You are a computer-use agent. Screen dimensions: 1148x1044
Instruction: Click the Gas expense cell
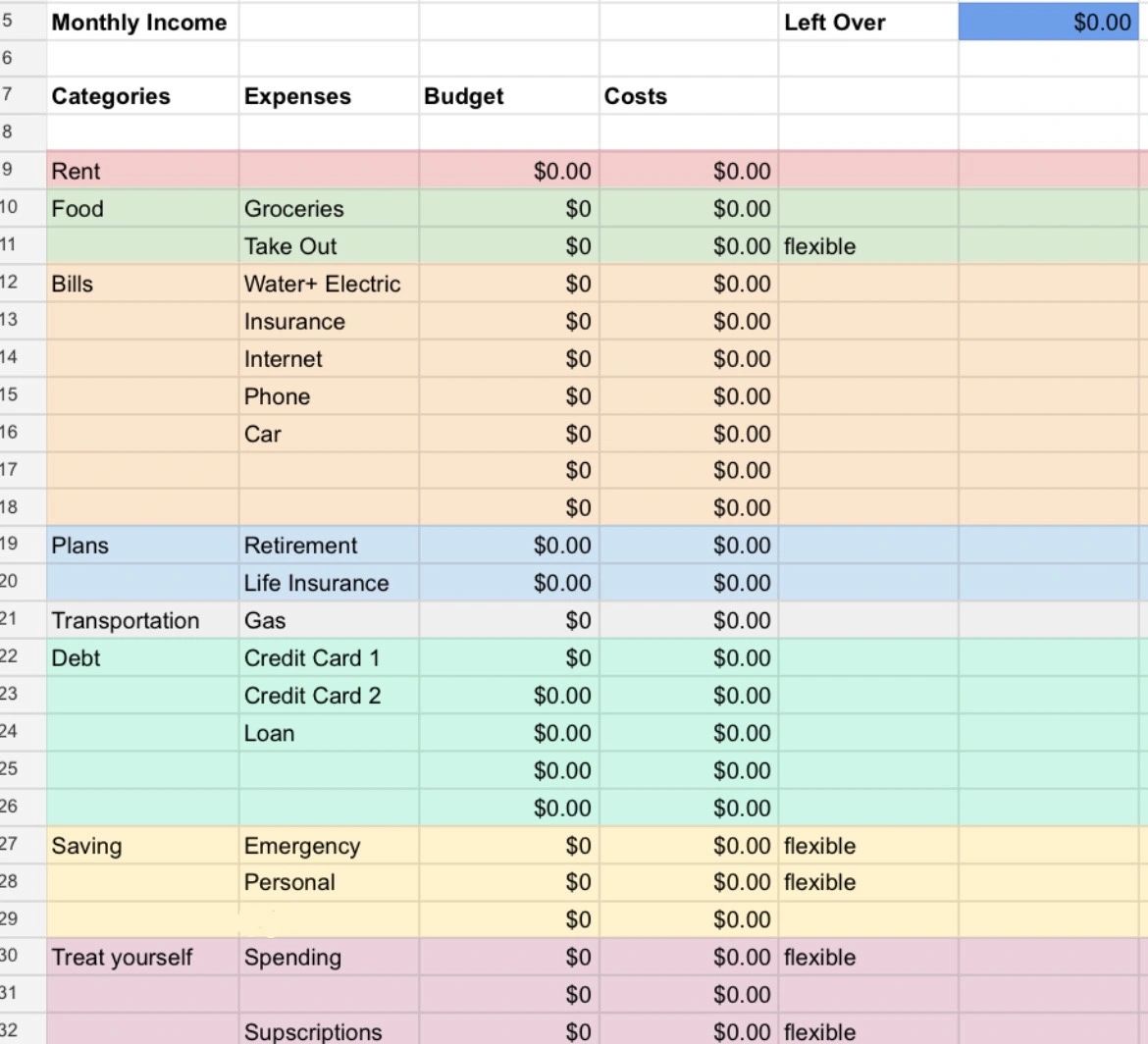point(329,620)
